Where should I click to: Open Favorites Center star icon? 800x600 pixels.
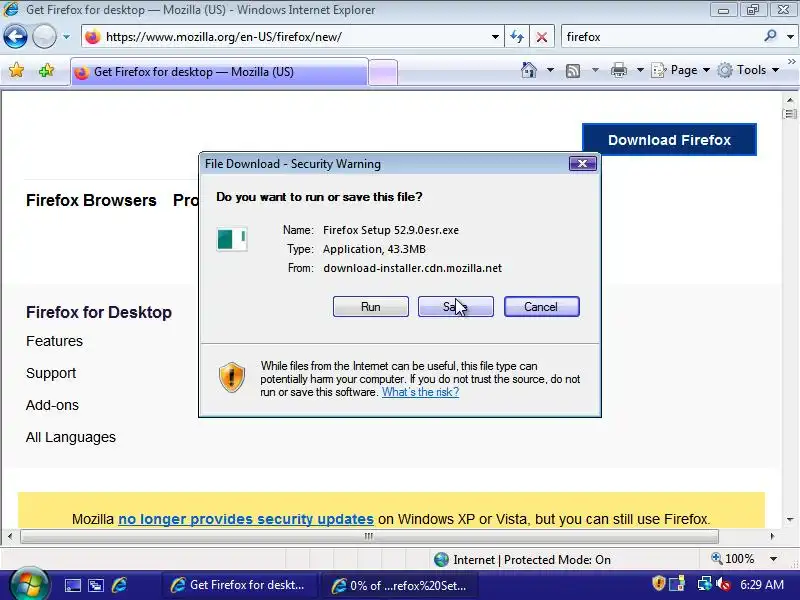(16, 70)
